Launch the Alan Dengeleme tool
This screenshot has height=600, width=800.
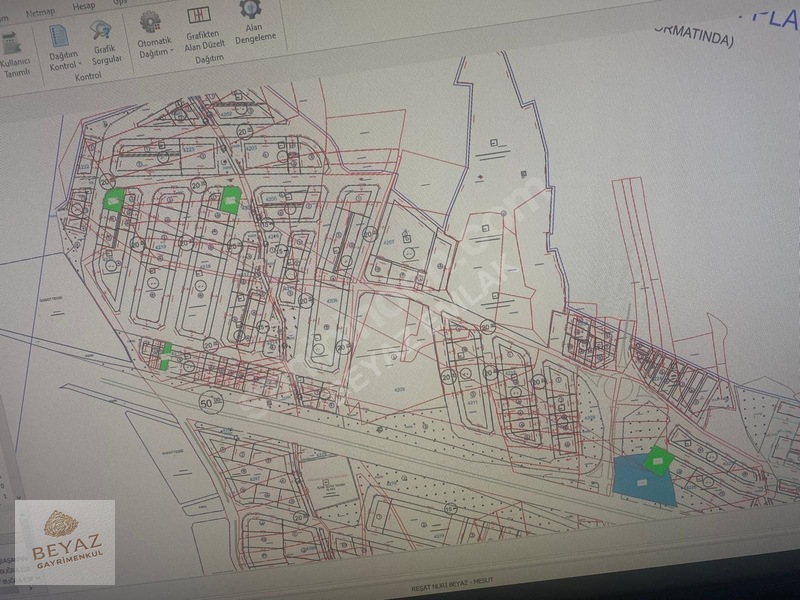coord(254,22)
